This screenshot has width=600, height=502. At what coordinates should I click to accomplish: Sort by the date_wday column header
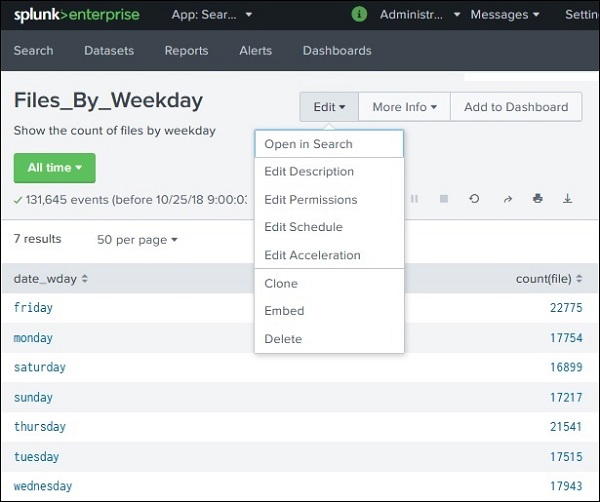pos(51,278)
